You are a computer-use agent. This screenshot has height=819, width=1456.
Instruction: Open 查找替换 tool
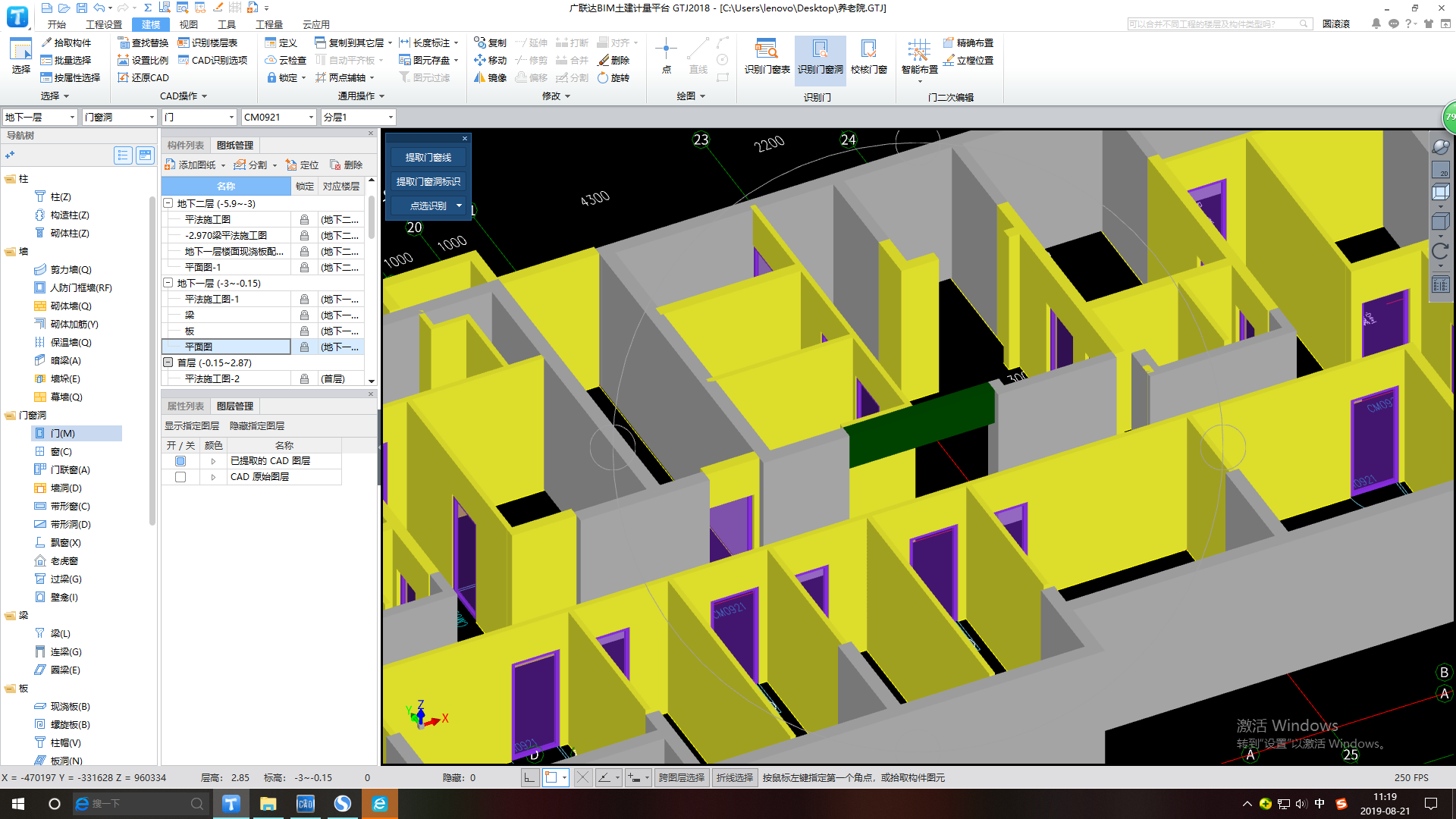143,42
